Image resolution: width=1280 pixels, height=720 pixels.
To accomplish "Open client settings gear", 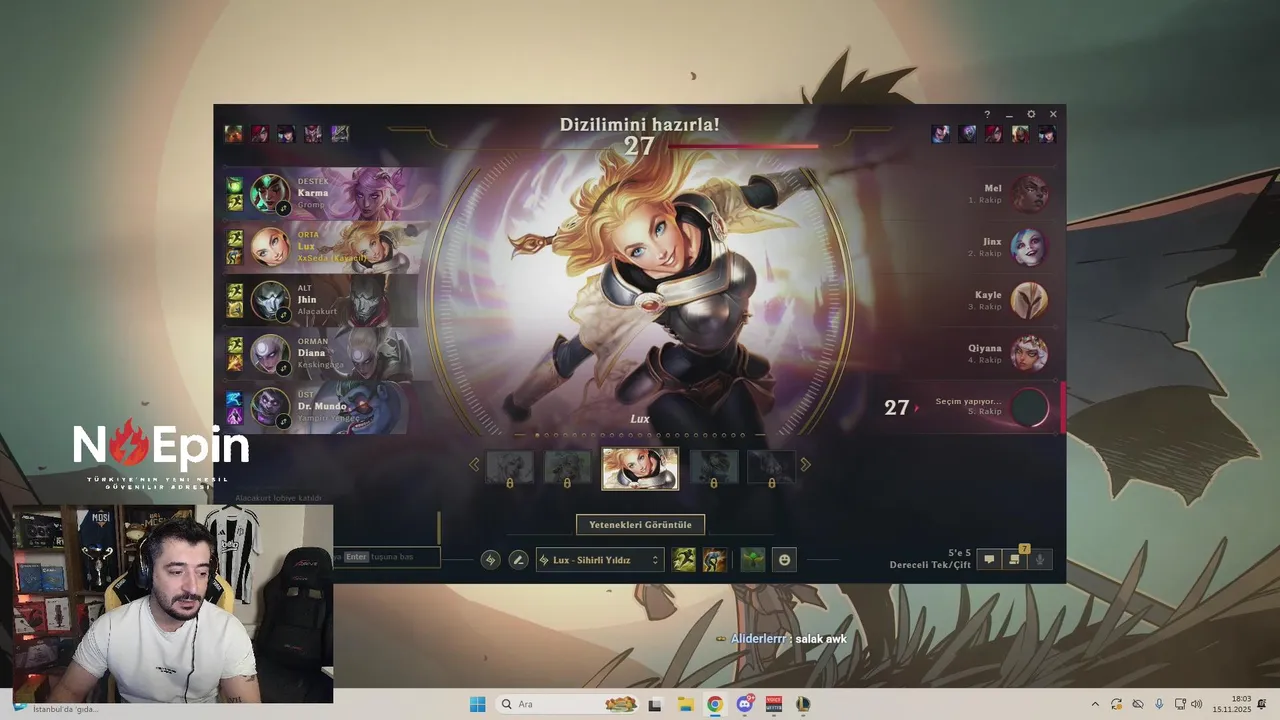I will [1031, 114].
